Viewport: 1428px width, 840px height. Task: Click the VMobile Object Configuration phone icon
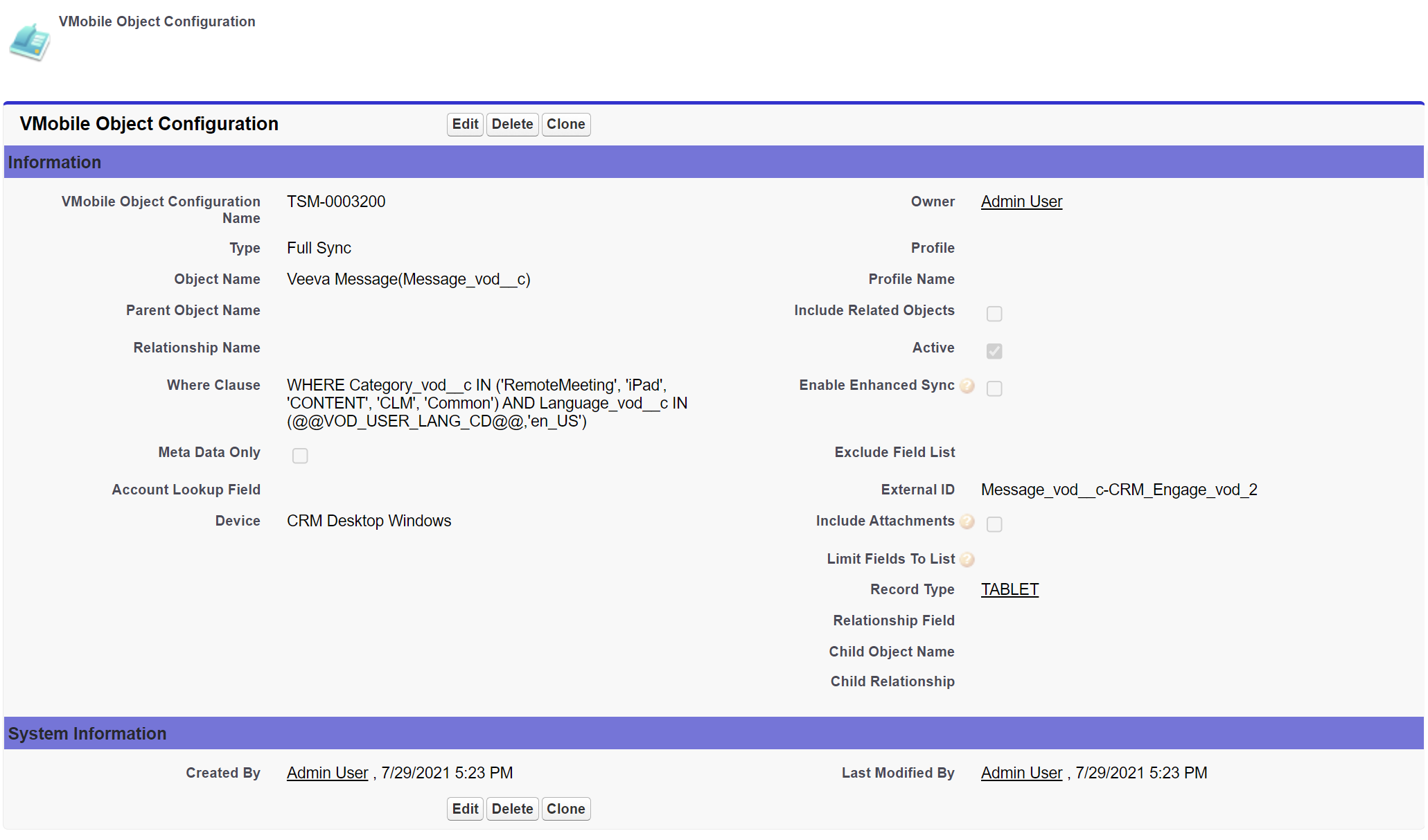point(29,42)
